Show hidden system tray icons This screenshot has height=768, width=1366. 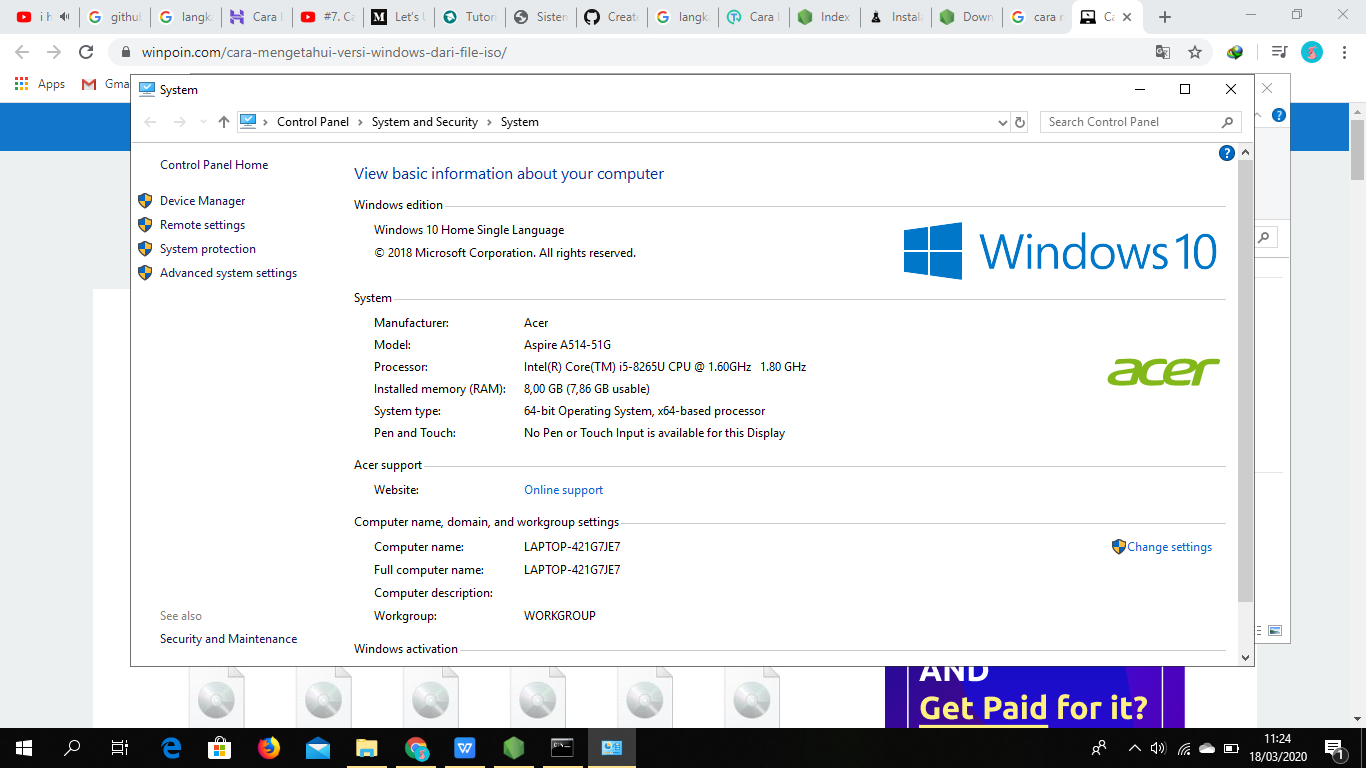[x=1134, y=747]
